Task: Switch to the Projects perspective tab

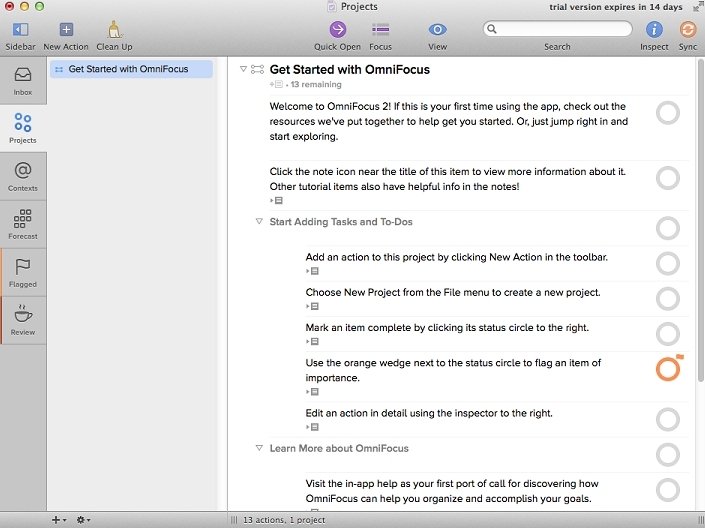Action: click(x=23, y=128)
